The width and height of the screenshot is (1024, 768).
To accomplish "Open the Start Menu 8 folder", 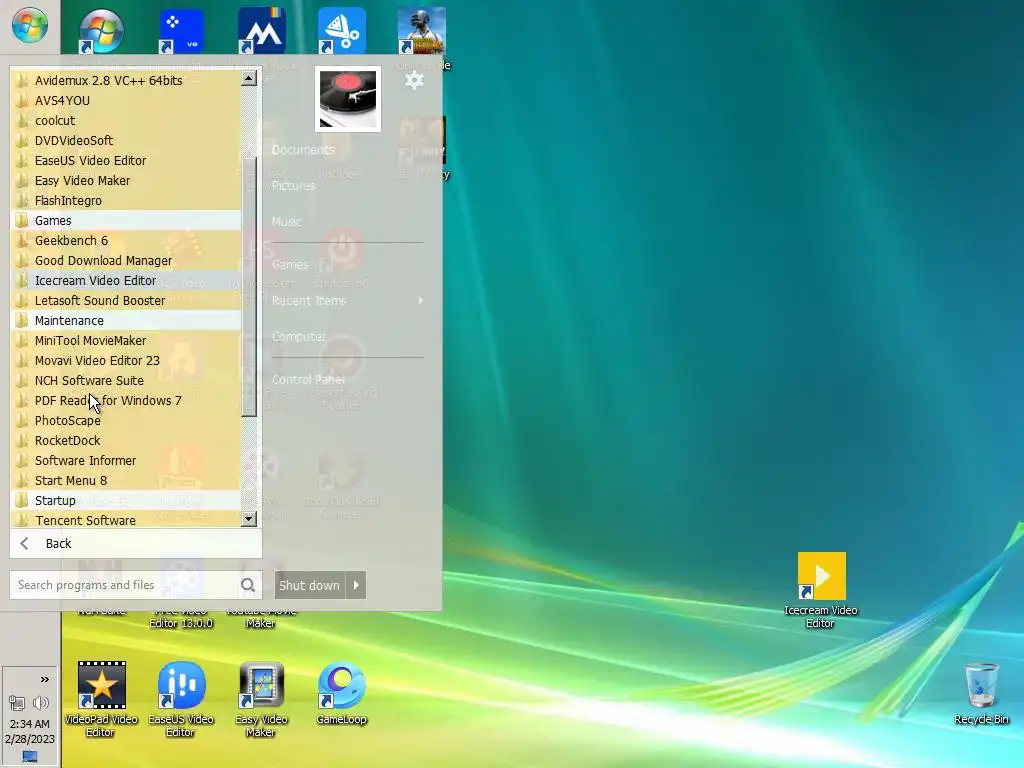I will pos(126,481).
